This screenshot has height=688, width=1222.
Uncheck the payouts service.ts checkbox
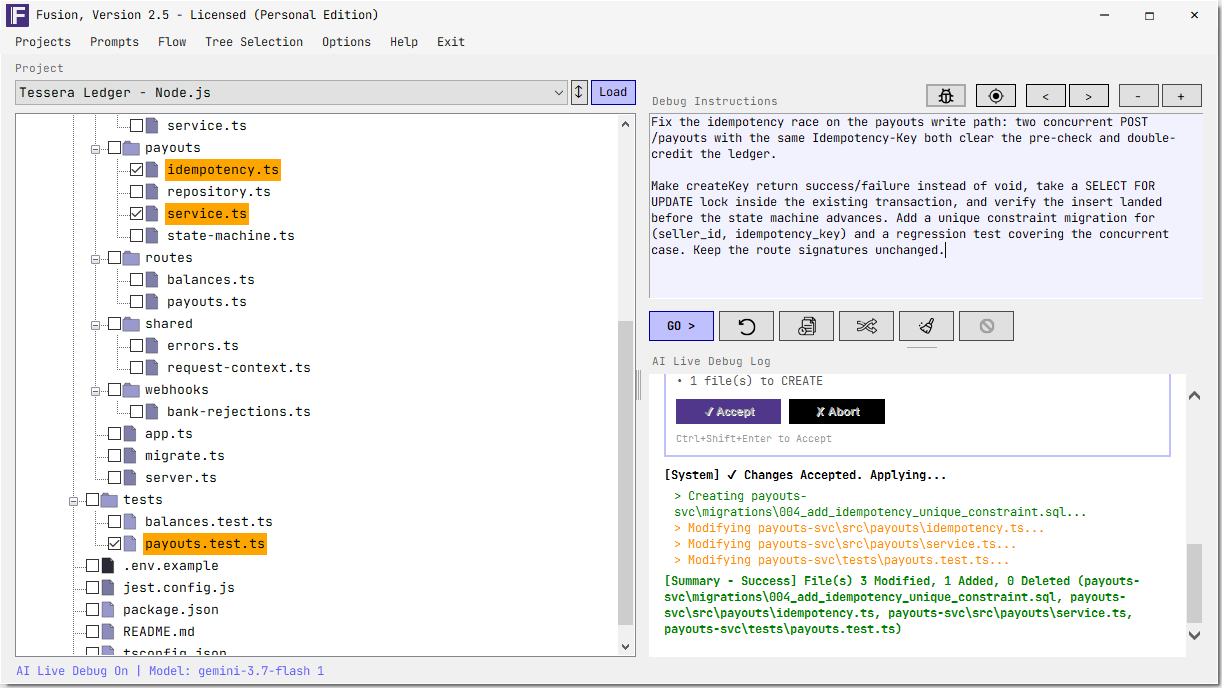pyautogui.click(x=136, y=214)
